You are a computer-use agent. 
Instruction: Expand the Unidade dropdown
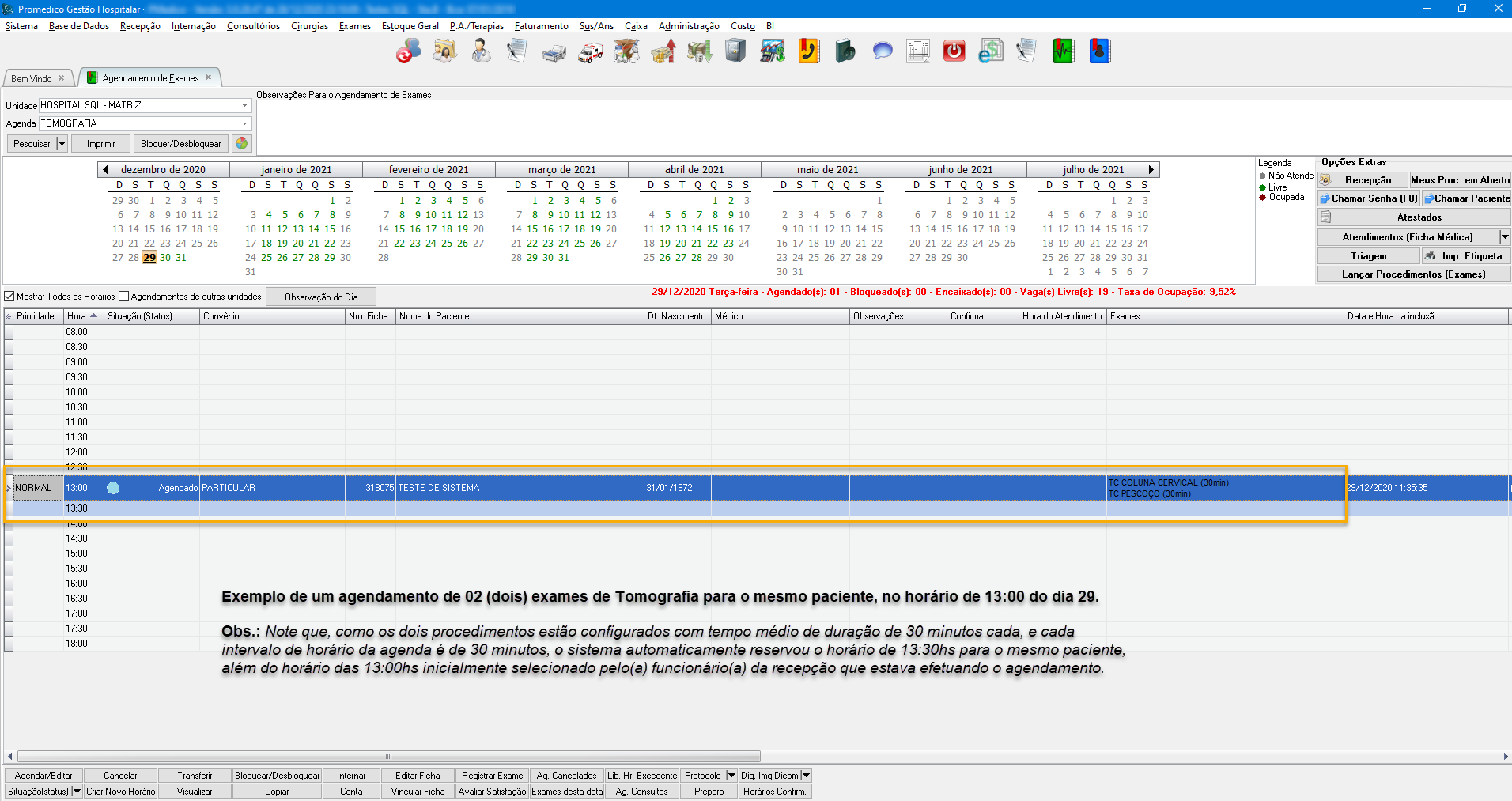coord(244,105)
